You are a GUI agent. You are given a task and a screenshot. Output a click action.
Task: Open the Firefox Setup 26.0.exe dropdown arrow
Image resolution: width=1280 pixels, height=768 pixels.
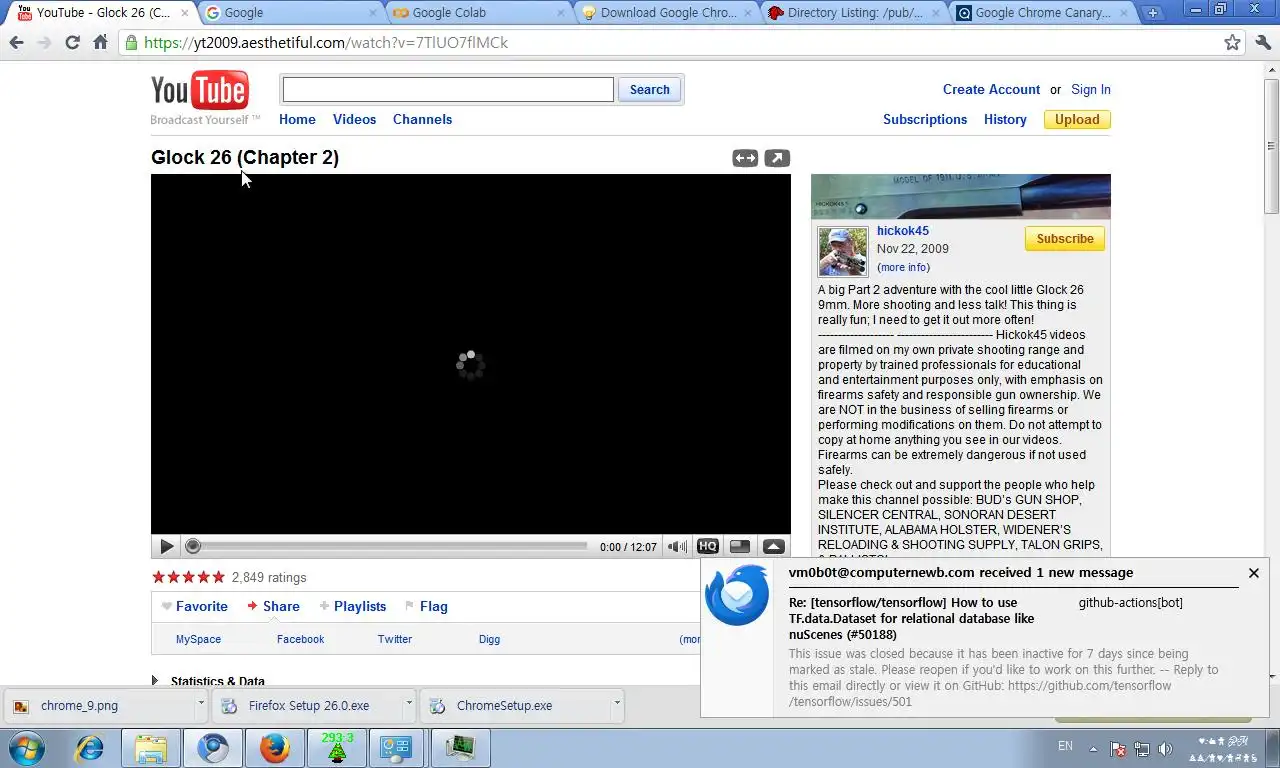coord(409,704)
